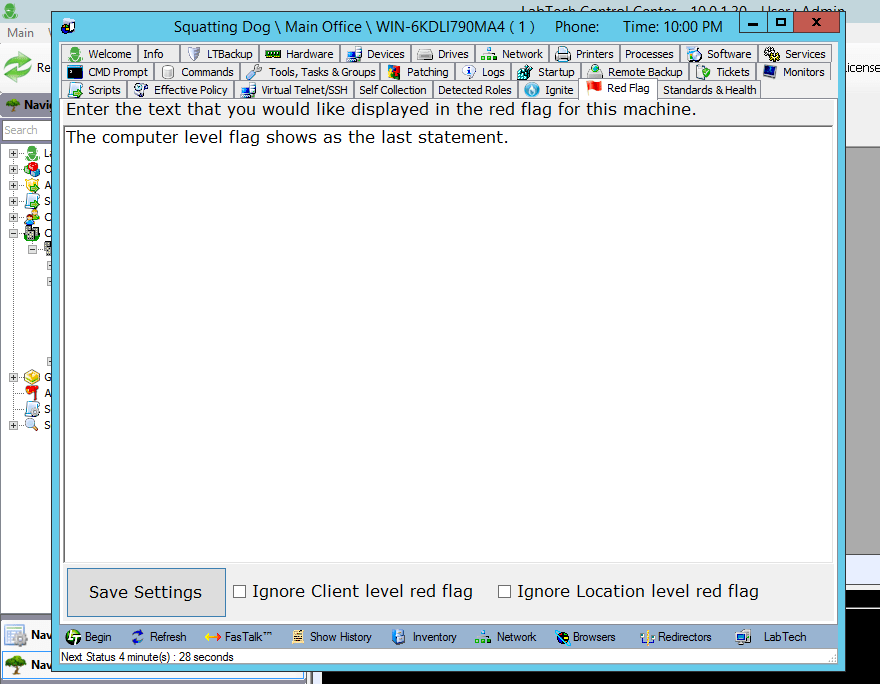The width and height of the screenshot is (880, 684).
Task: Click the LabTech icon in bottom toolbar
Action: [x=743, y=637]
